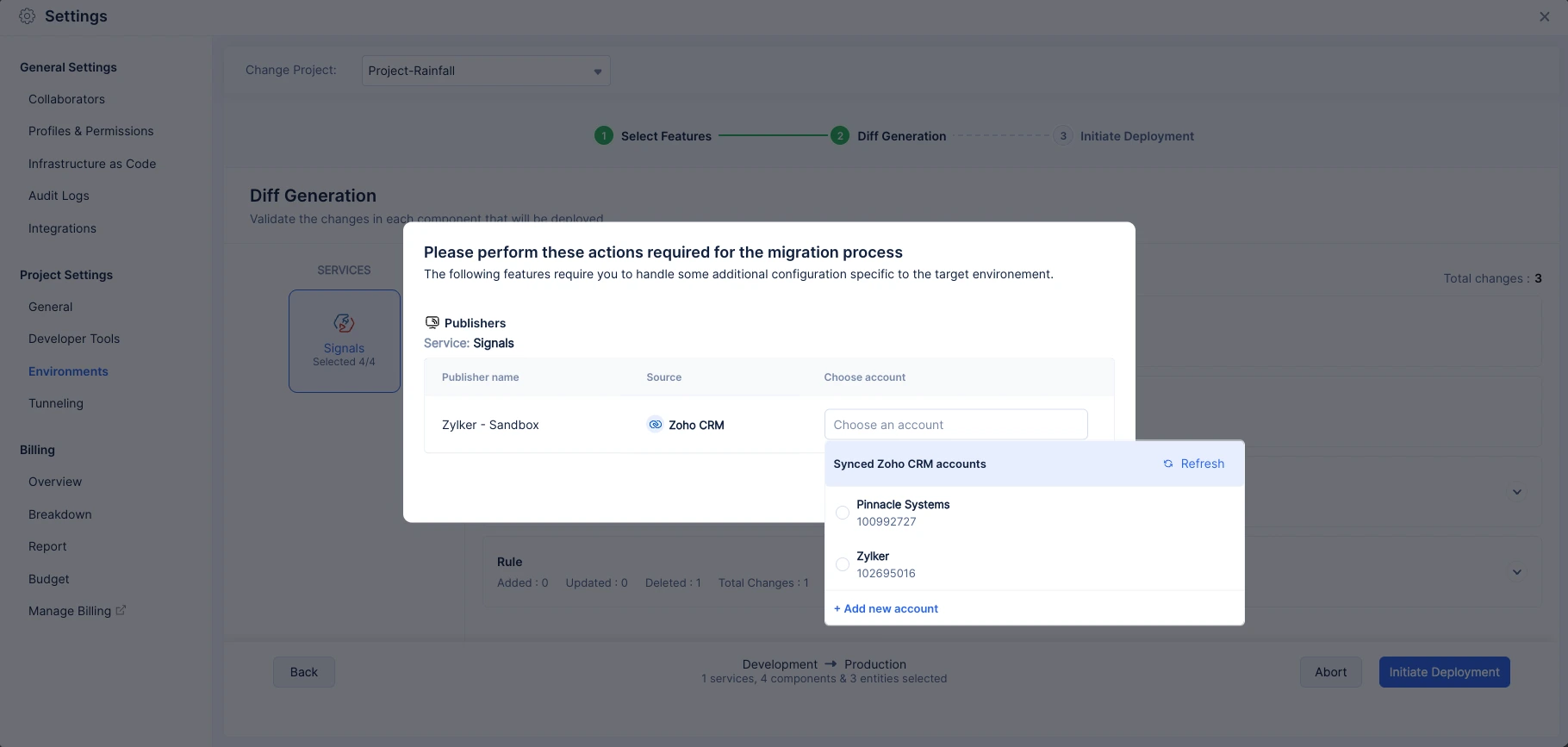
Task: Click the Settings gear icon
Action: tap(28, 16)
